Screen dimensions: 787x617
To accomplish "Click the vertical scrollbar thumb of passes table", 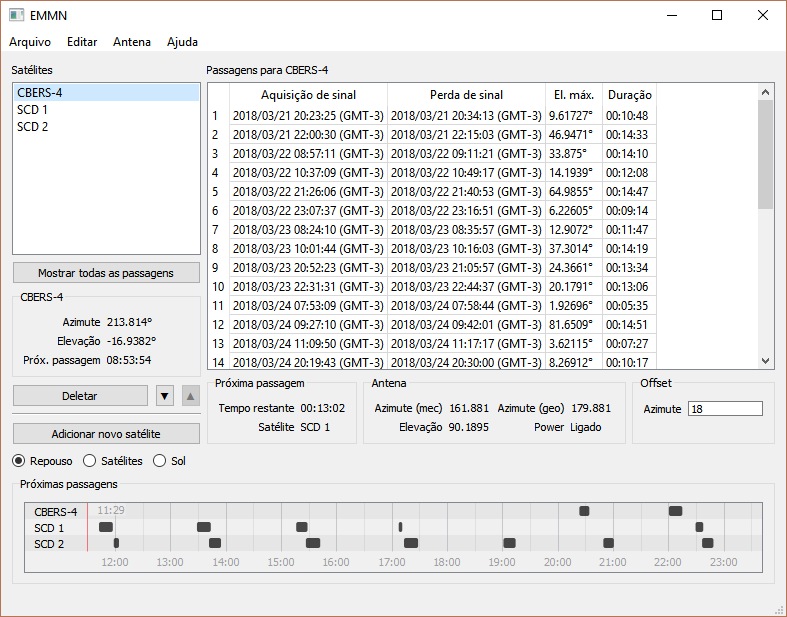I will tap(765, 154).
